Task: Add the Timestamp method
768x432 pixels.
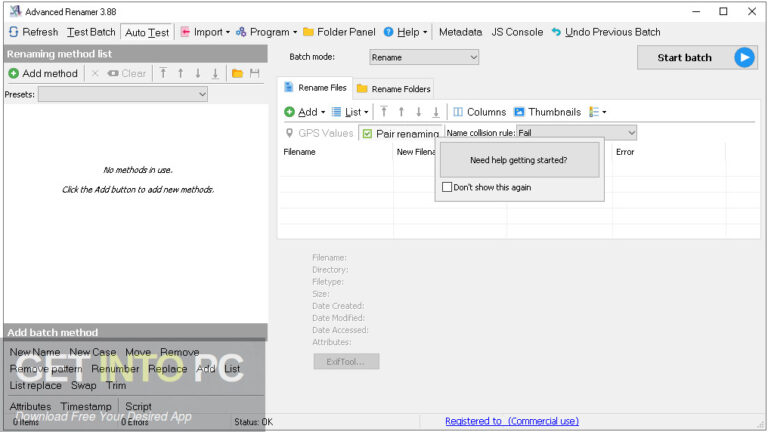Action: 86,407
